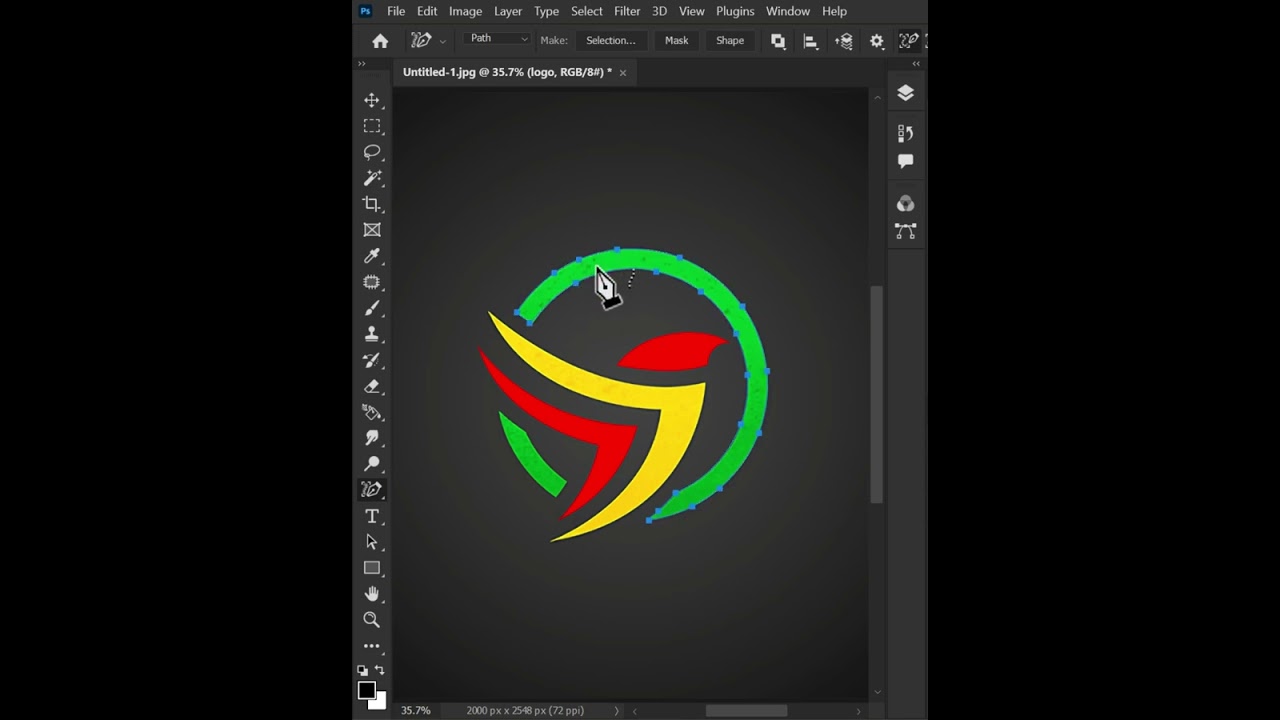
Task: Open the Plugins menu
Action: coord(735,11)
